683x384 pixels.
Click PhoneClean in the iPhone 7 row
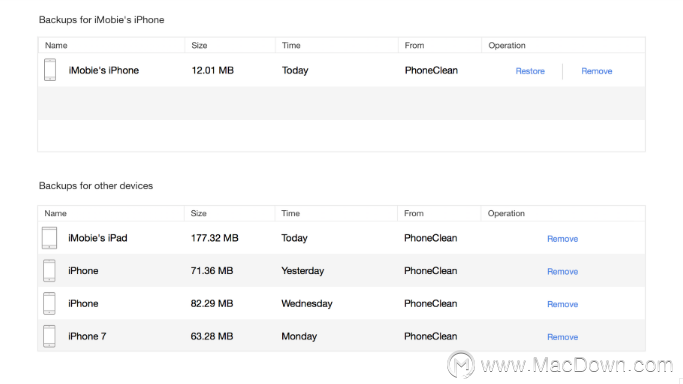pos(430,336)
